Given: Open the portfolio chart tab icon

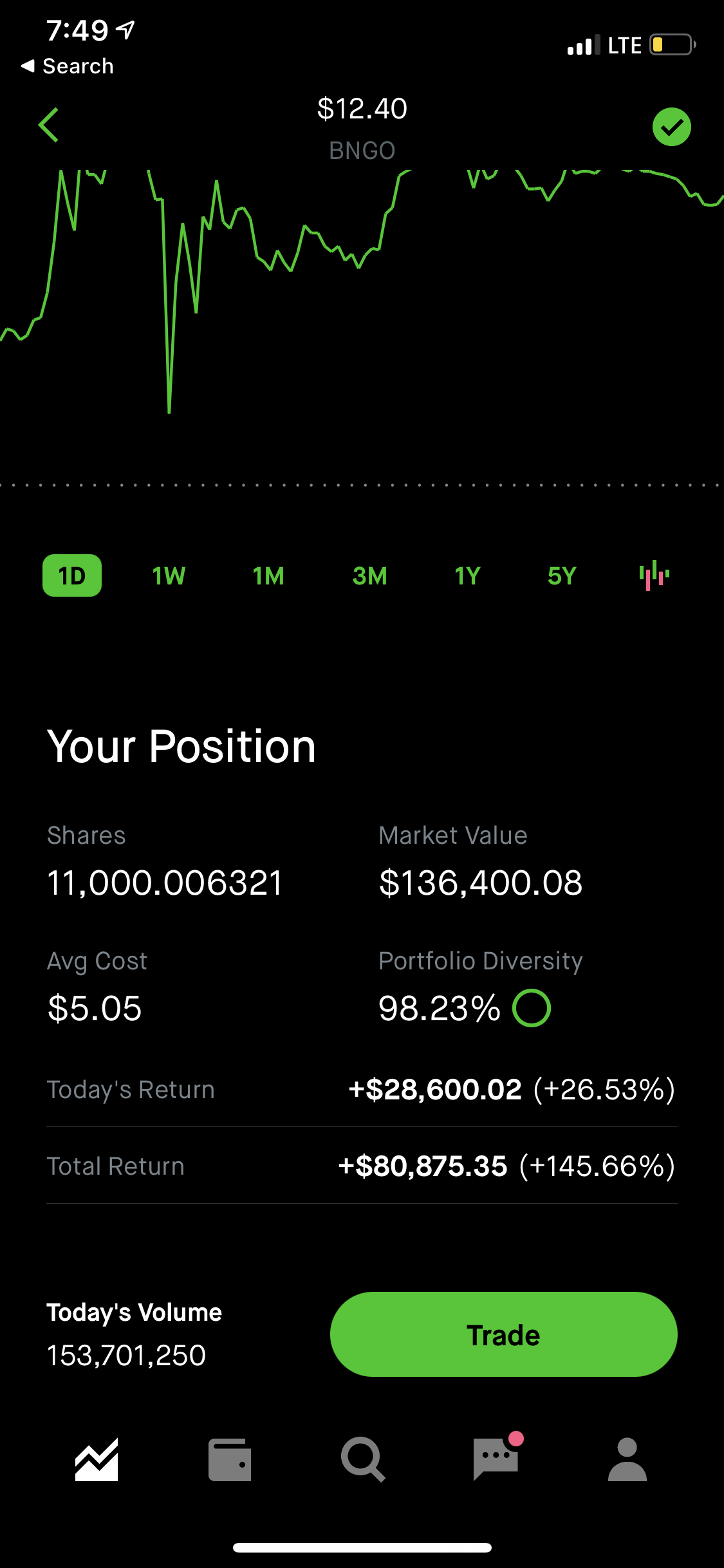Looking at the screenshot, I should (97, 1459).
